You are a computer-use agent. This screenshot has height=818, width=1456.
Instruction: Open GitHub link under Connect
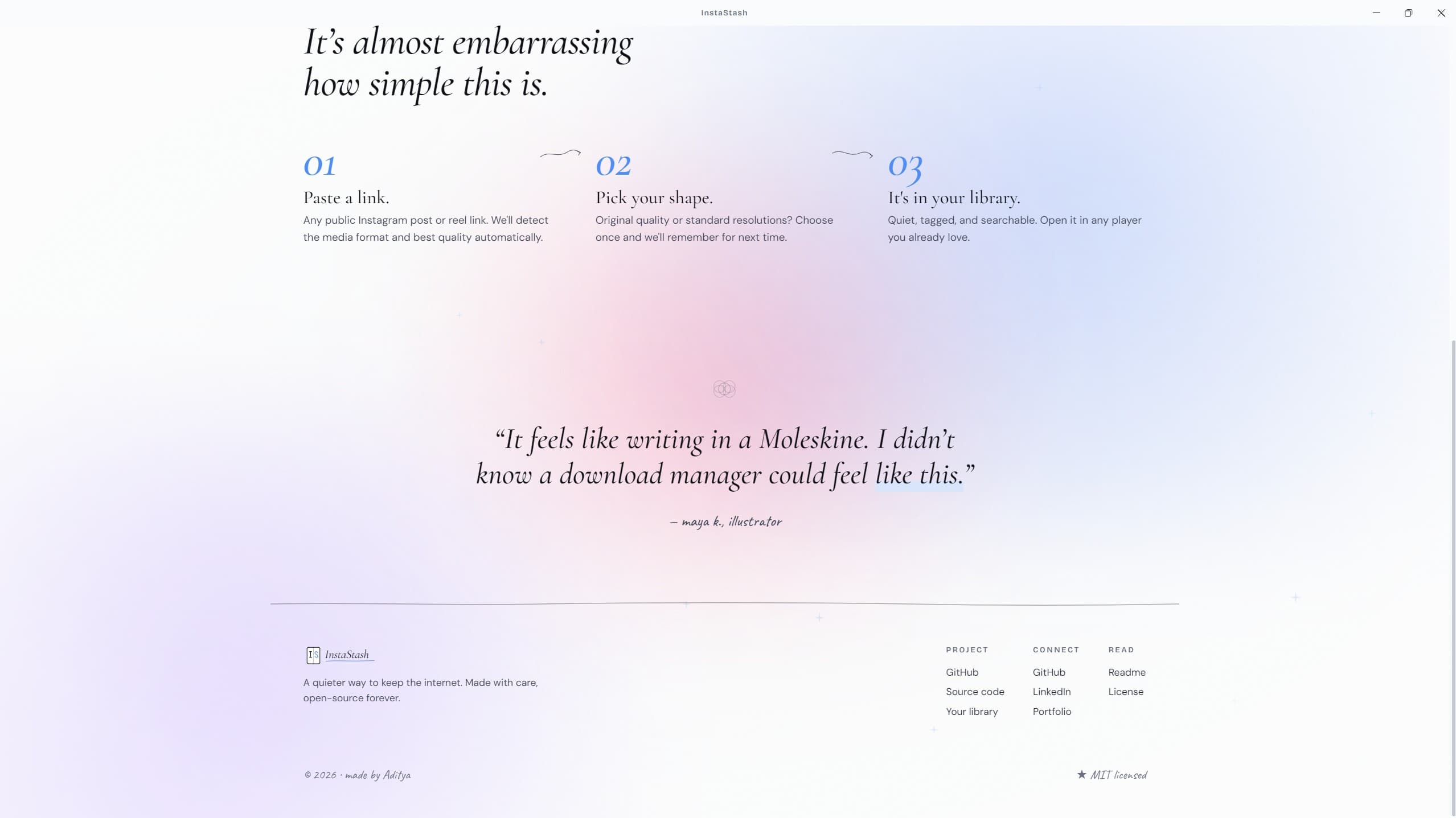pos(1049,672)
